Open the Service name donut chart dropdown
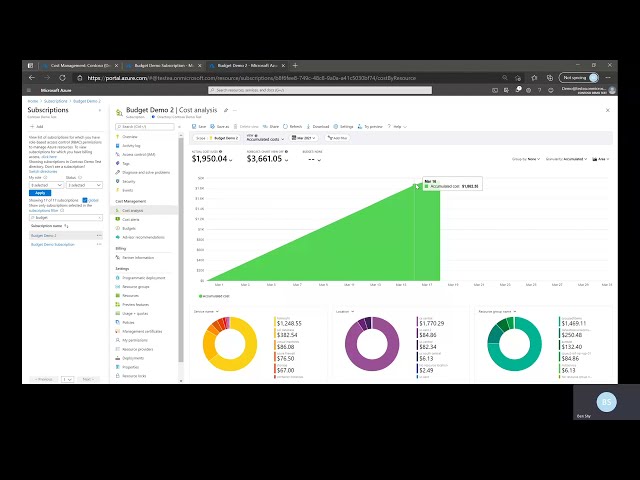640x480 pixels. (x=206, y=311)
